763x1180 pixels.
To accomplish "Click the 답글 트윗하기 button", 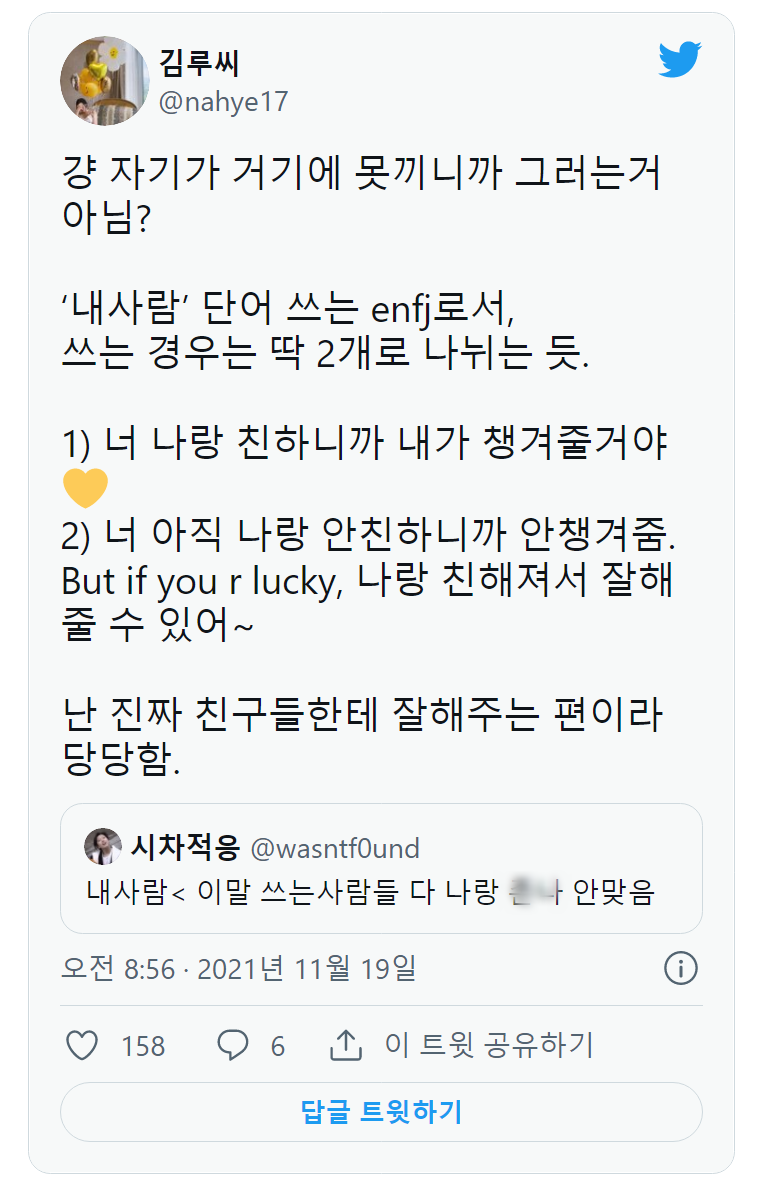I will click(x=381, y=1111).
